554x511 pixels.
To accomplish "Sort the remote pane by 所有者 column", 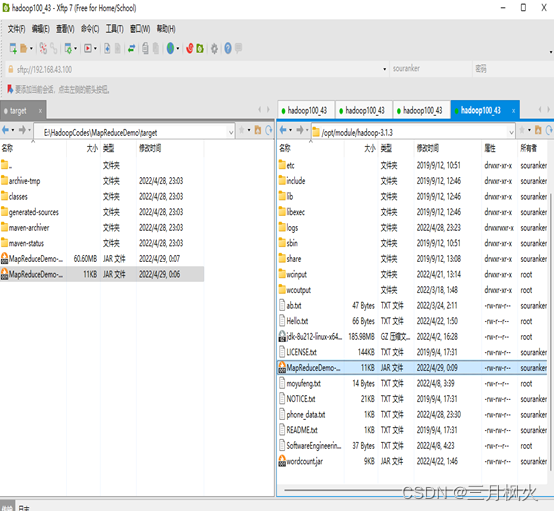I will tap(533, 148).
